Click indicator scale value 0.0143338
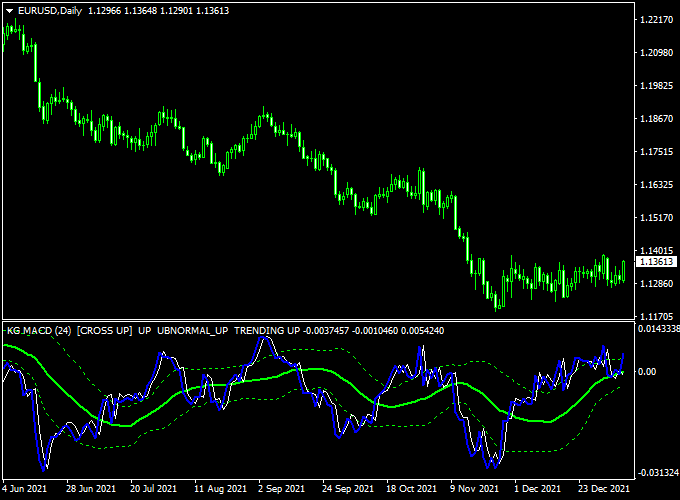Image resolution: width=680 pixels, height=500 pixels. 659,329
